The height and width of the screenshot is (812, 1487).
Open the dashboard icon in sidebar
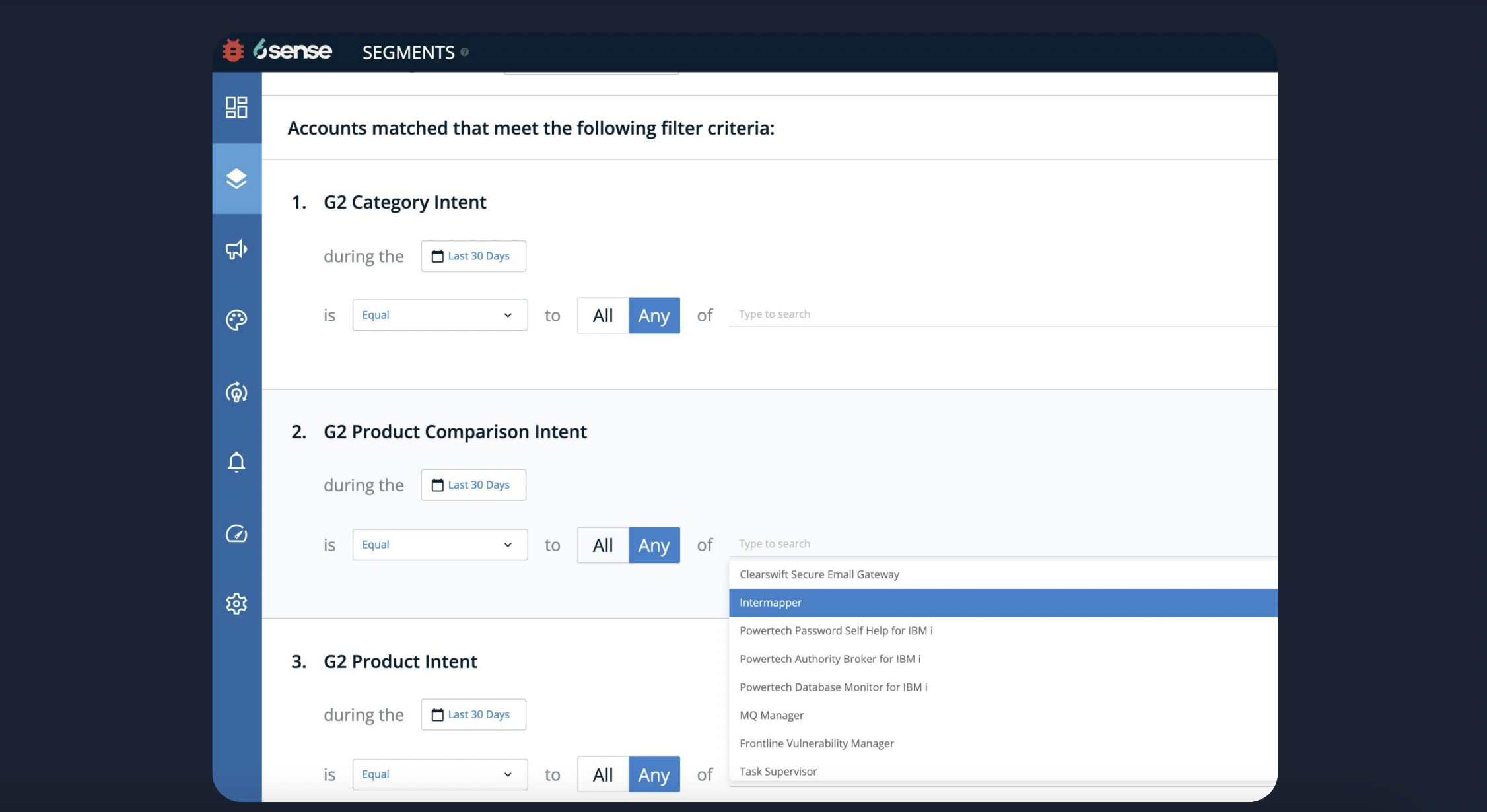tap(236, 107)
